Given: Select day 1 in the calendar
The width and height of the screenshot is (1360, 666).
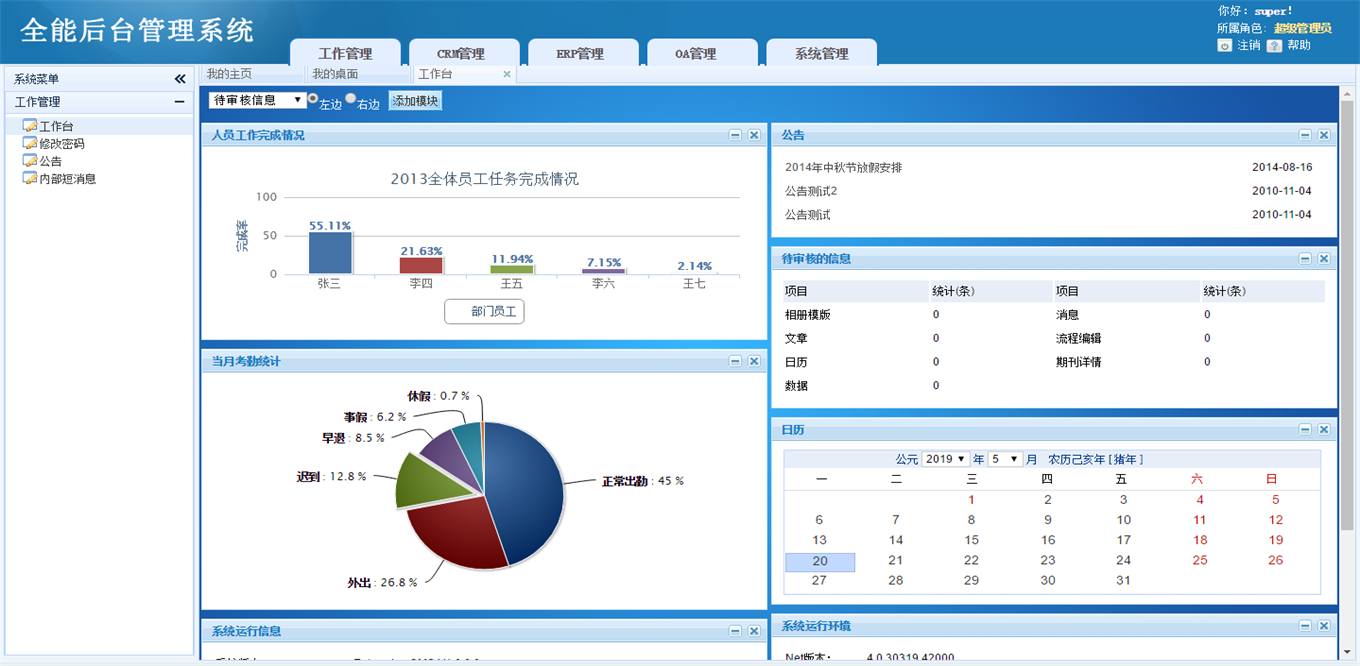Looking at the screenshot, I should [971, 500].
